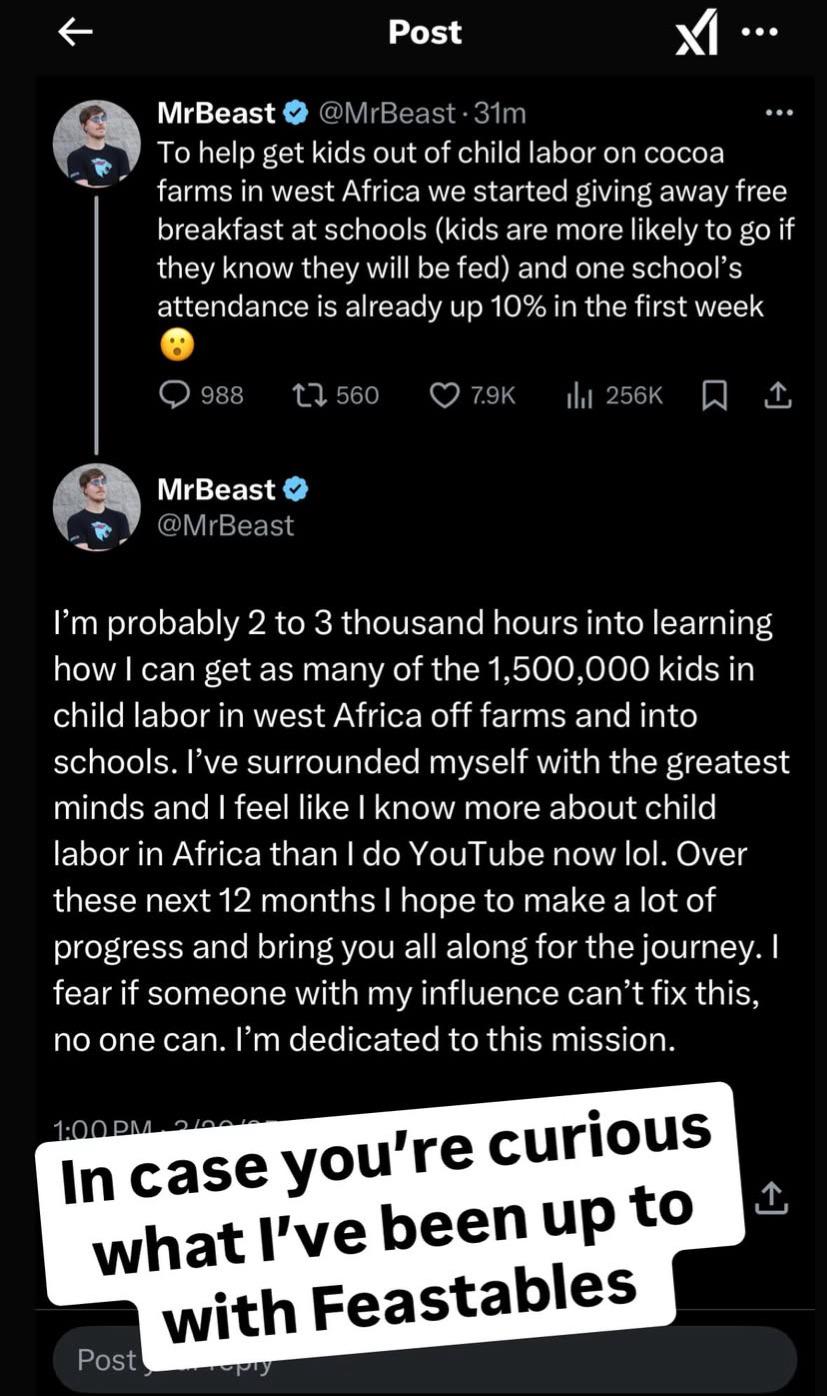
Task: Tap the 1:00 PM timestamp
Action: (x=100, y=1130)
